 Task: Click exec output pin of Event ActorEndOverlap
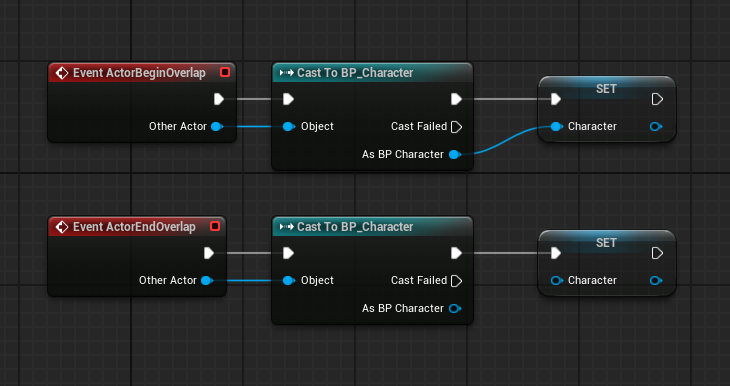click(209, 253)
